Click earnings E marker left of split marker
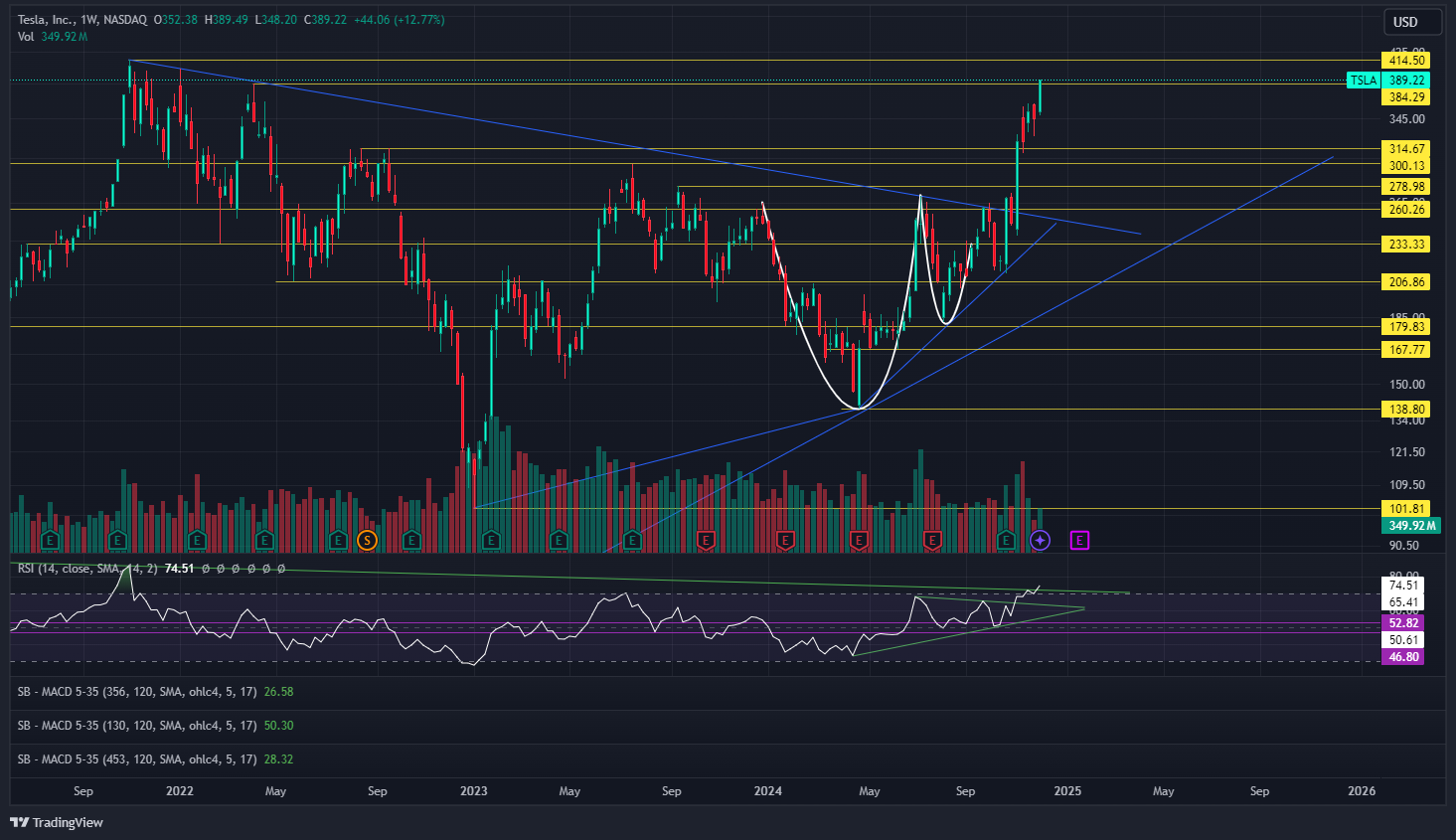The width and height of the screenshot is (1456, 840). point(338,541)
